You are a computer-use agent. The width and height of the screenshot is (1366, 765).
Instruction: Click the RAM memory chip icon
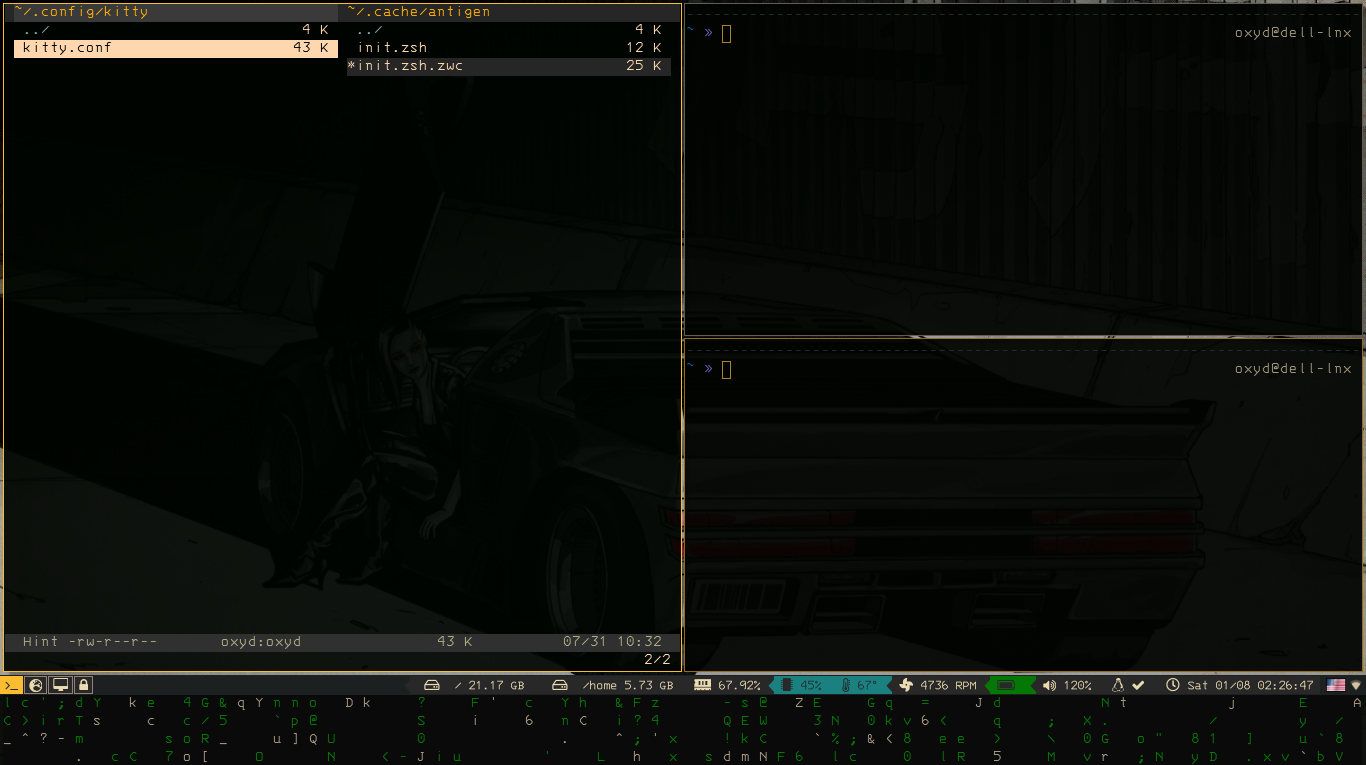click(x=702, y=685)
